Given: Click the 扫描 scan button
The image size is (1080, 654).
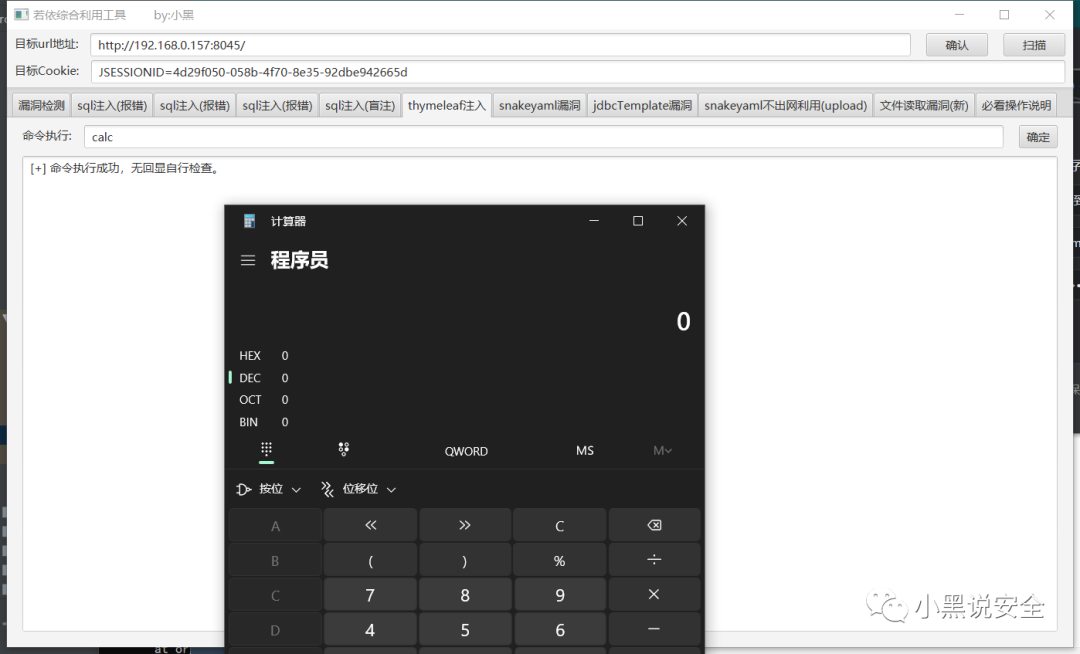Looking at the screenshot, I should click(x=1034, y=45).
